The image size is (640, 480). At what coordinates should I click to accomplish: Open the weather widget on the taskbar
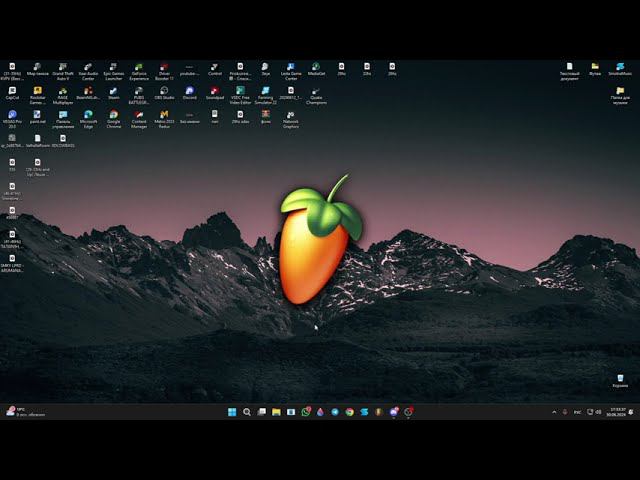coord(25,412)
